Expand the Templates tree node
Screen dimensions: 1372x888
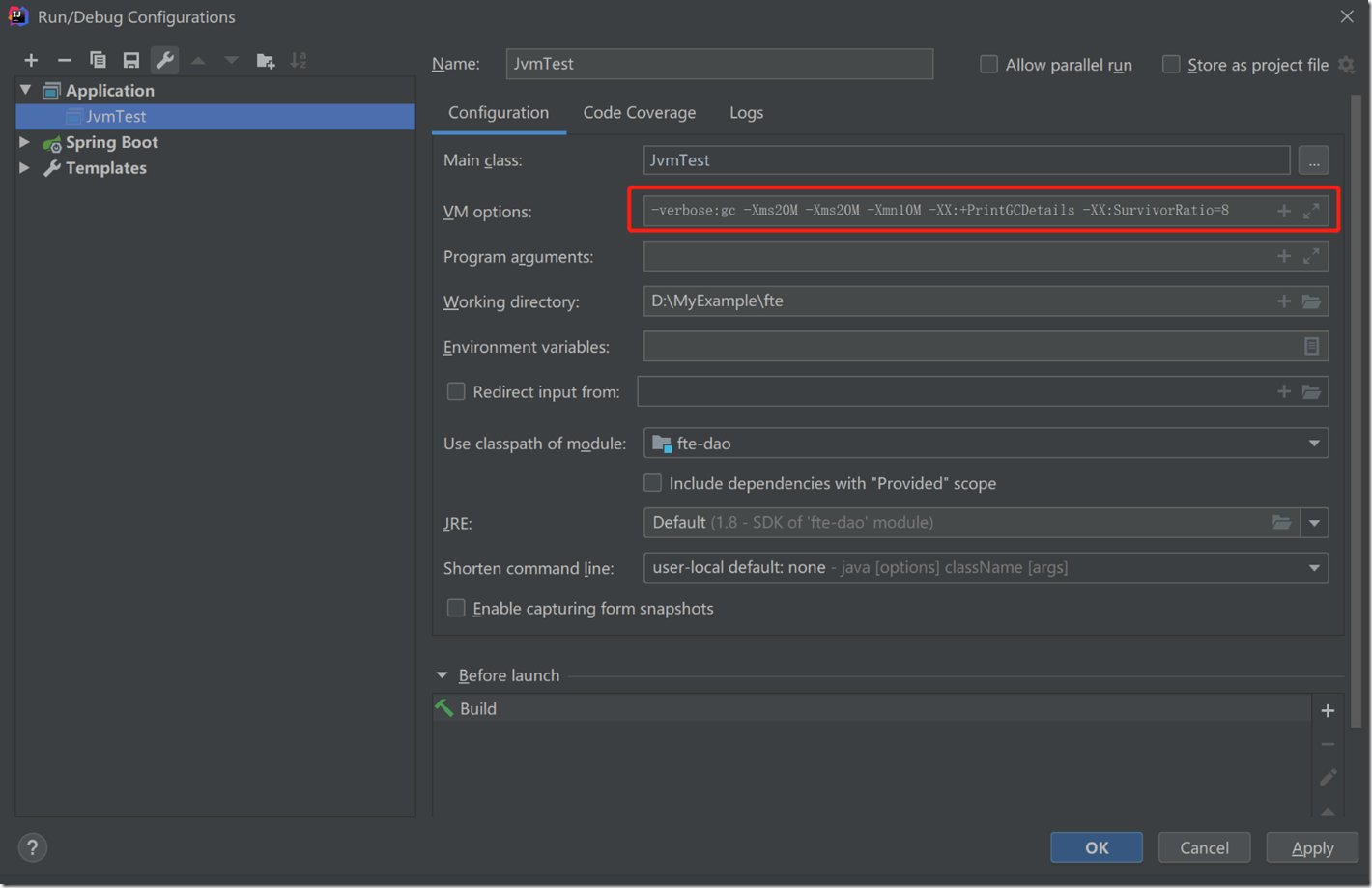click(25, 168)
